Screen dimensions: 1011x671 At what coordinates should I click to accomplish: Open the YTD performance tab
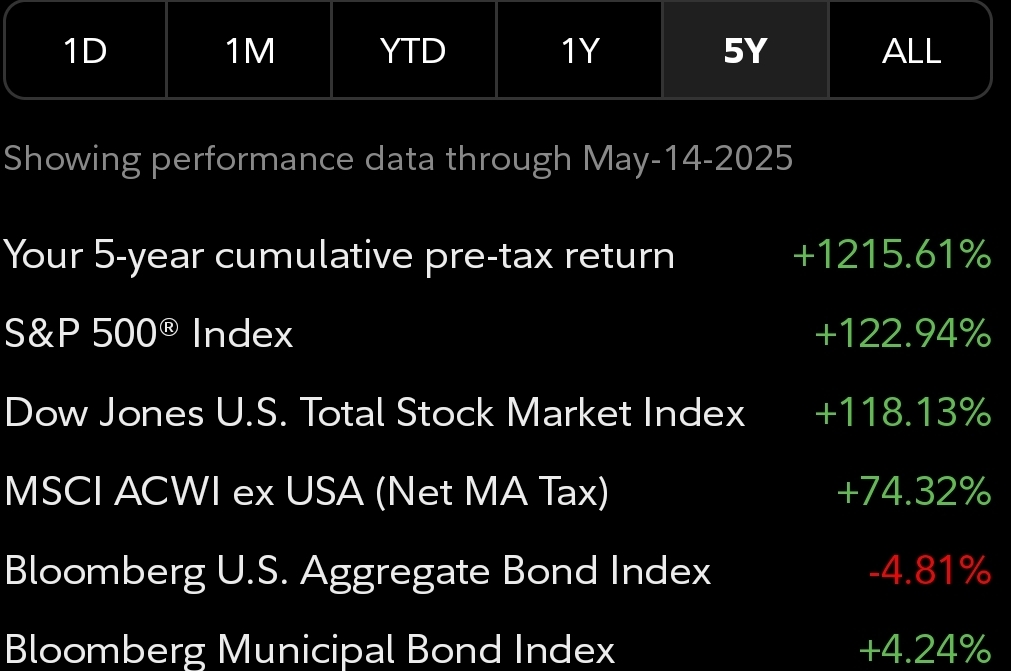point(413,51)
